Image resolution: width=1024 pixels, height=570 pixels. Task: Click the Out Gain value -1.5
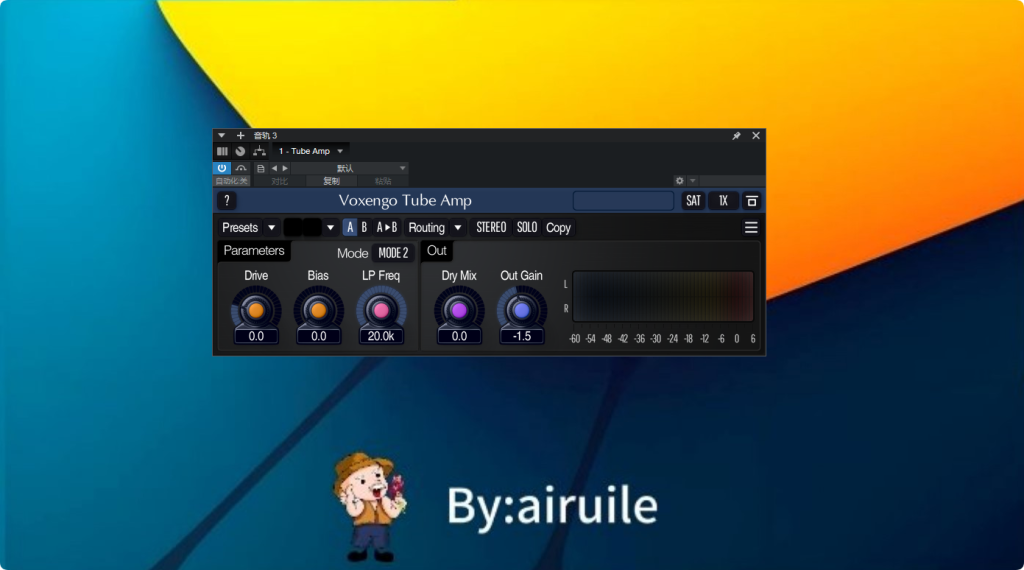coord(522,336)
